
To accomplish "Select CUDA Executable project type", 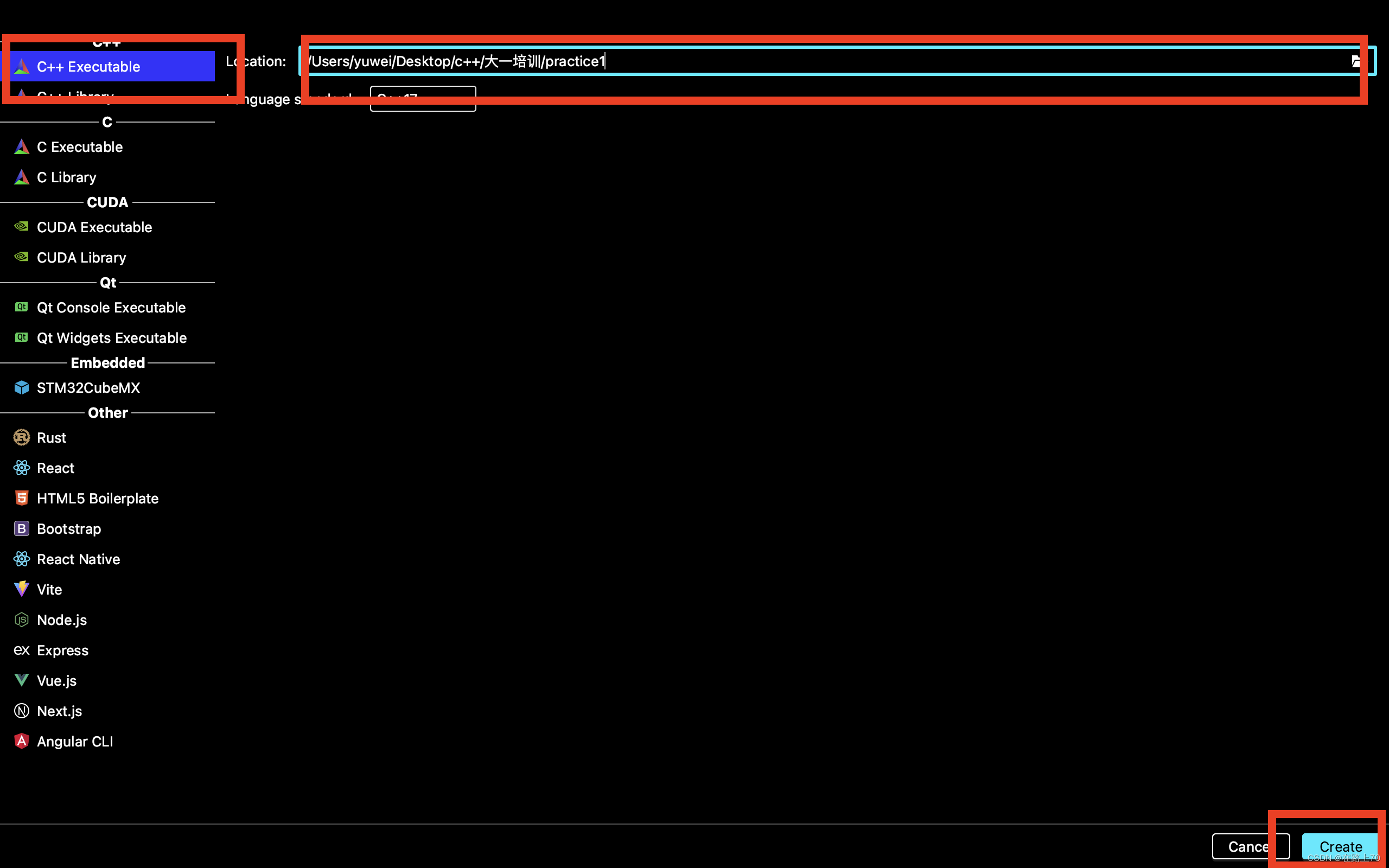I will pyautogui.click(x=94, y=227).
